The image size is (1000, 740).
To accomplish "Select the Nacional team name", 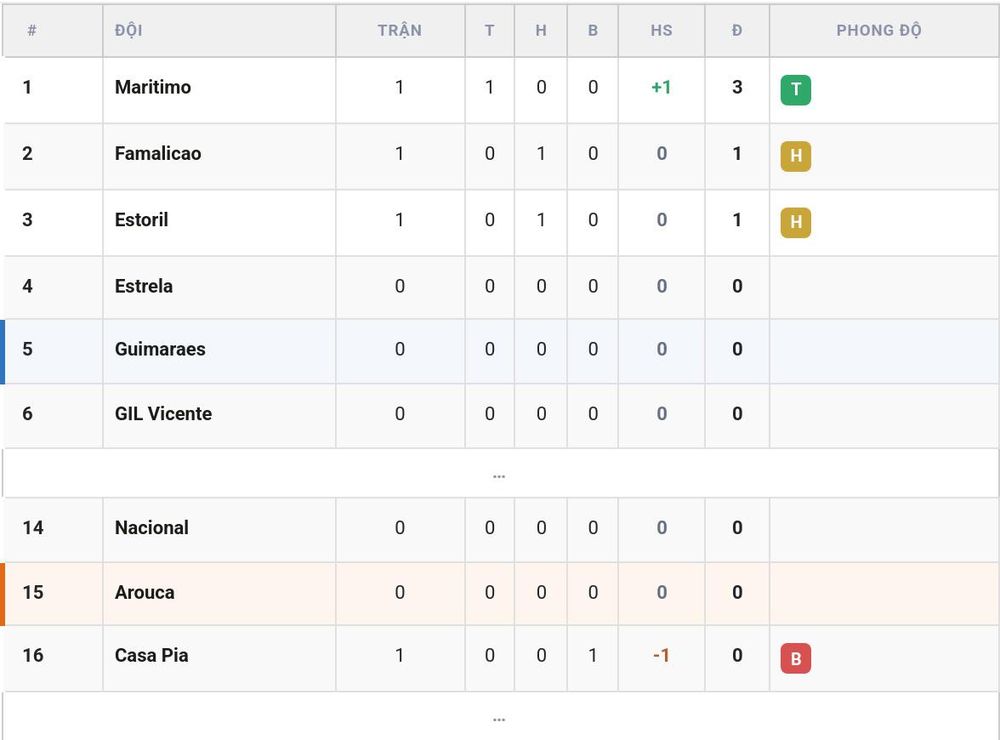I will pyautogui.click(x=152, y=528).
